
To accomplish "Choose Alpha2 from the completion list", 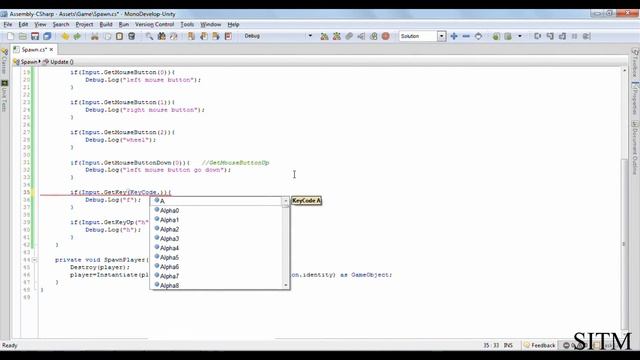I will (x=216, y=229).
